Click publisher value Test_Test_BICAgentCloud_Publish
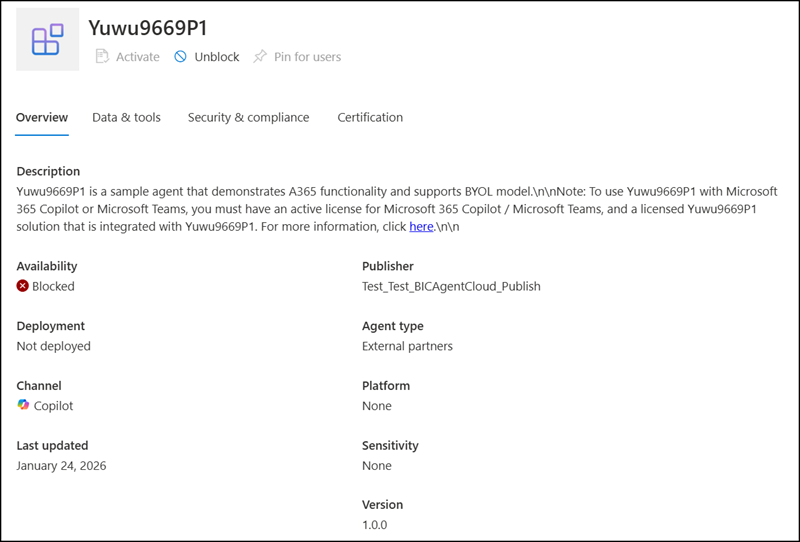 (451, 286)
